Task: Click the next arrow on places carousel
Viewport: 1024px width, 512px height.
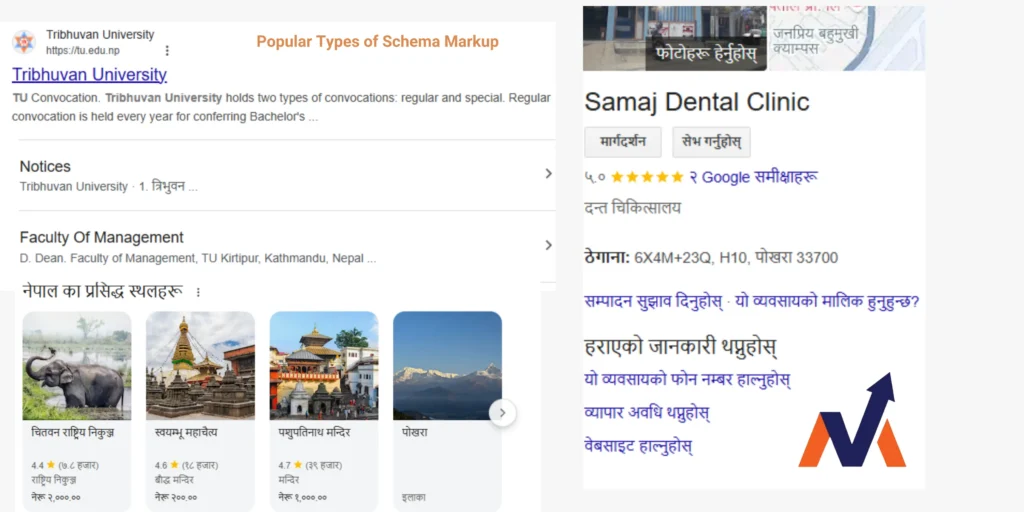Action: coord(502,413)
